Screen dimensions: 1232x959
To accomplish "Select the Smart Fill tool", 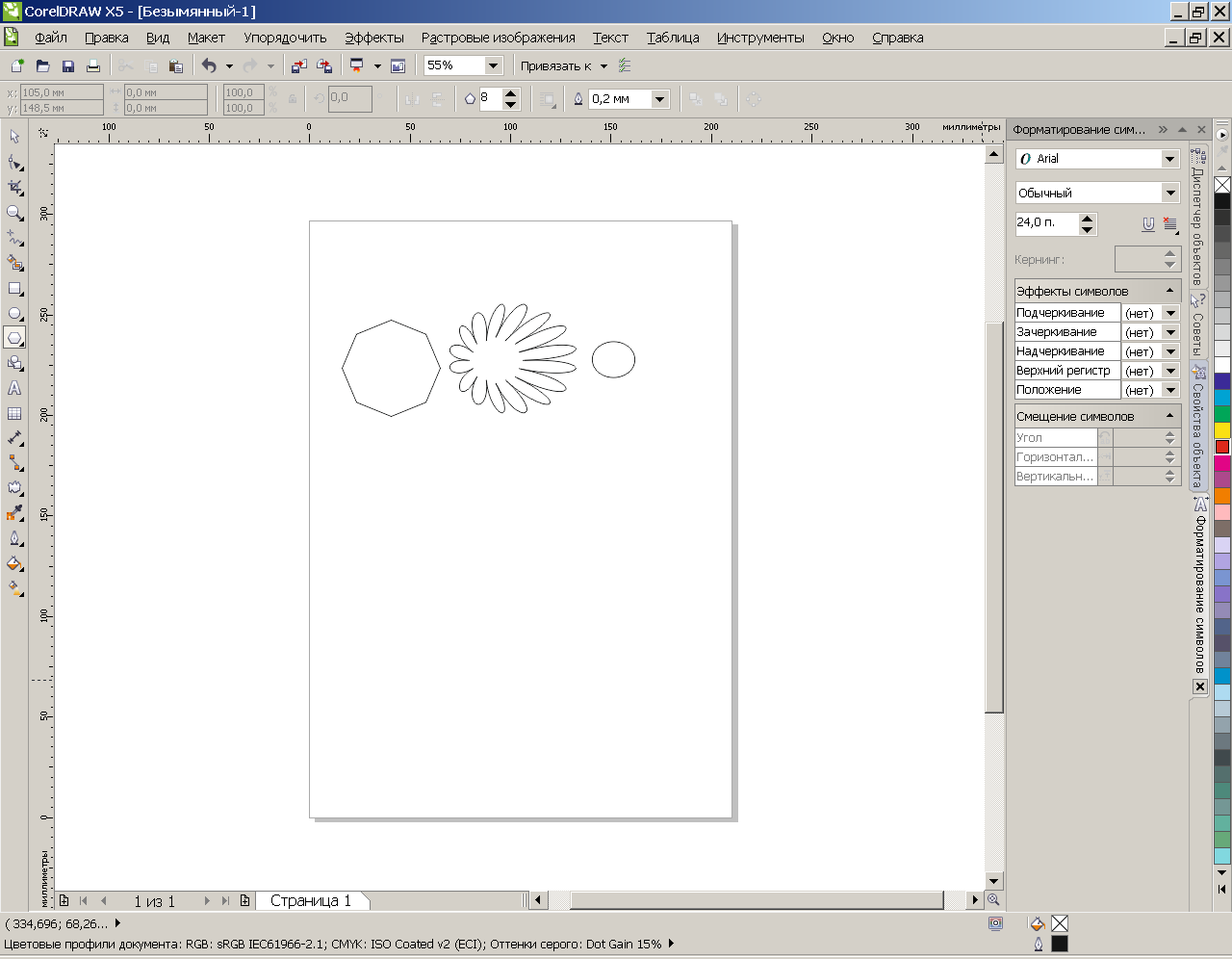I will pos(14,262).
